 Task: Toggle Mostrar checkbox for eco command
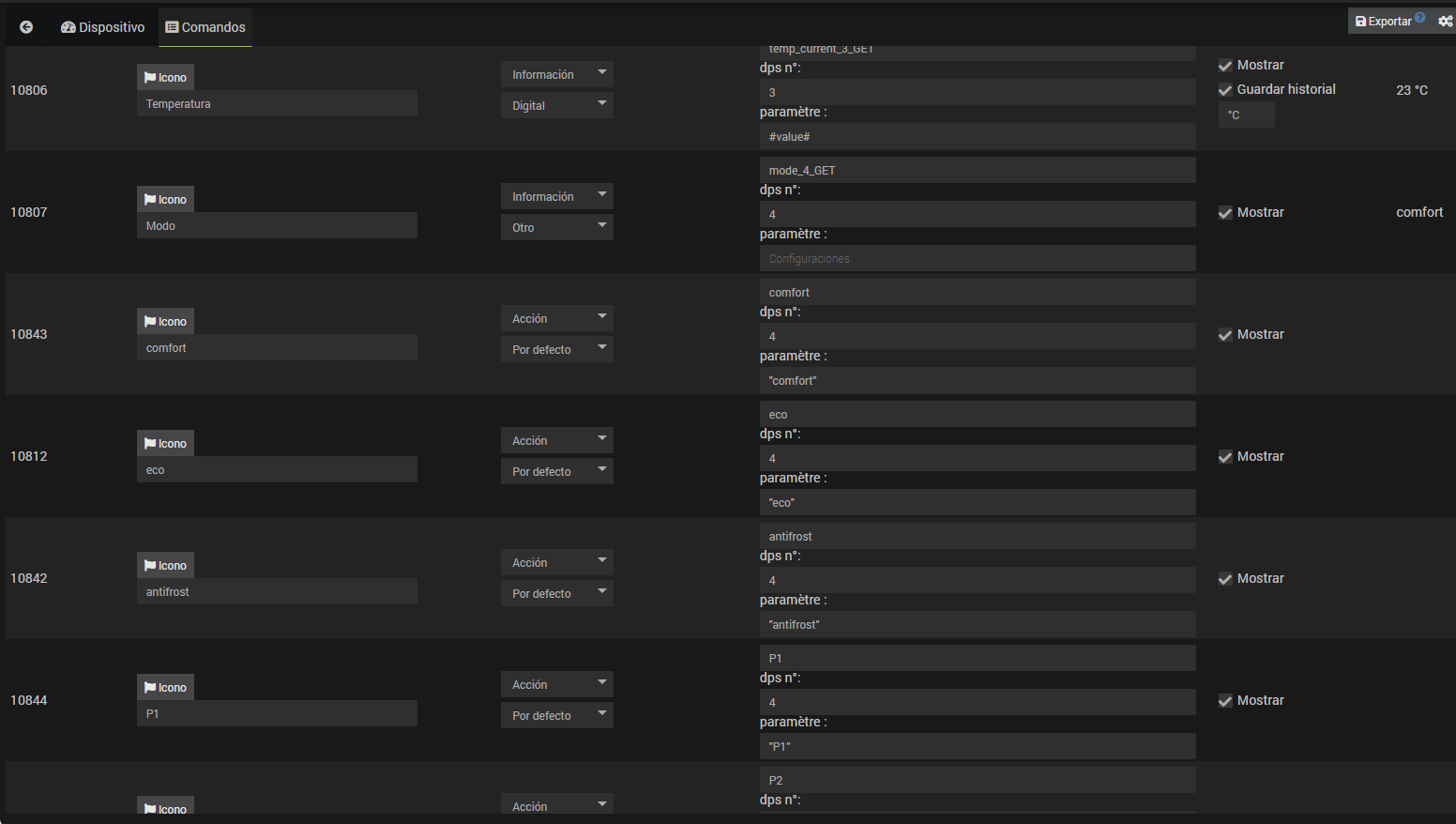pos(1225,457)
